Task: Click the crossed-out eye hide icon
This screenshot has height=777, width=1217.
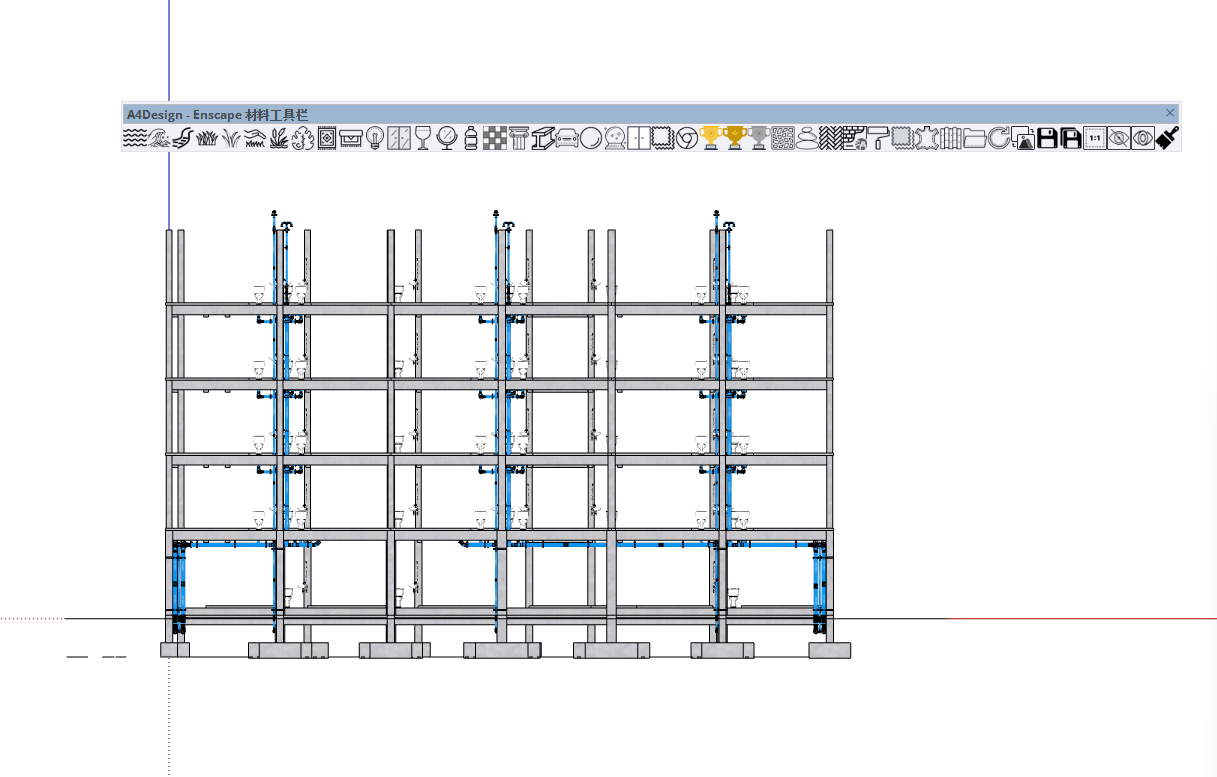Action: coord(1119,138)
